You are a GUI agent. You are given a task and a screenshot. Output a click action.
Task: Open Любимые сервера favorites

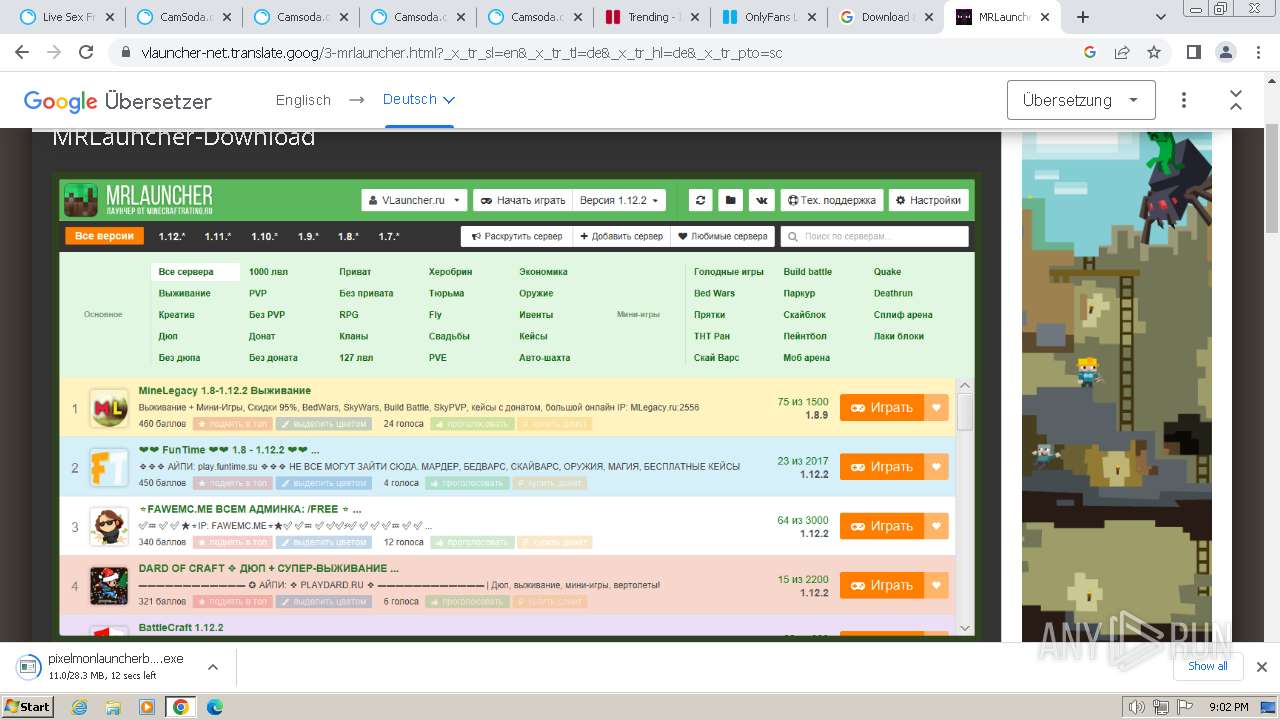[723, 236]
